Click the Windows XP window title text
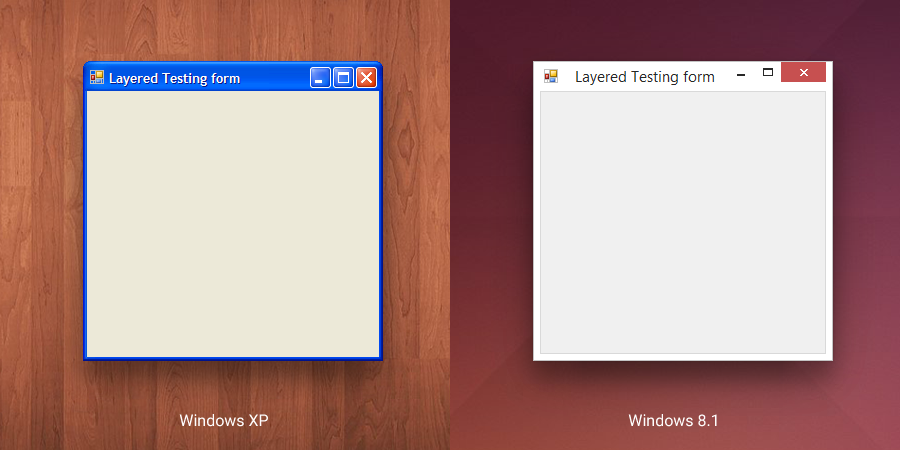This screenshot has height=450, width=900. pos(174,78)
